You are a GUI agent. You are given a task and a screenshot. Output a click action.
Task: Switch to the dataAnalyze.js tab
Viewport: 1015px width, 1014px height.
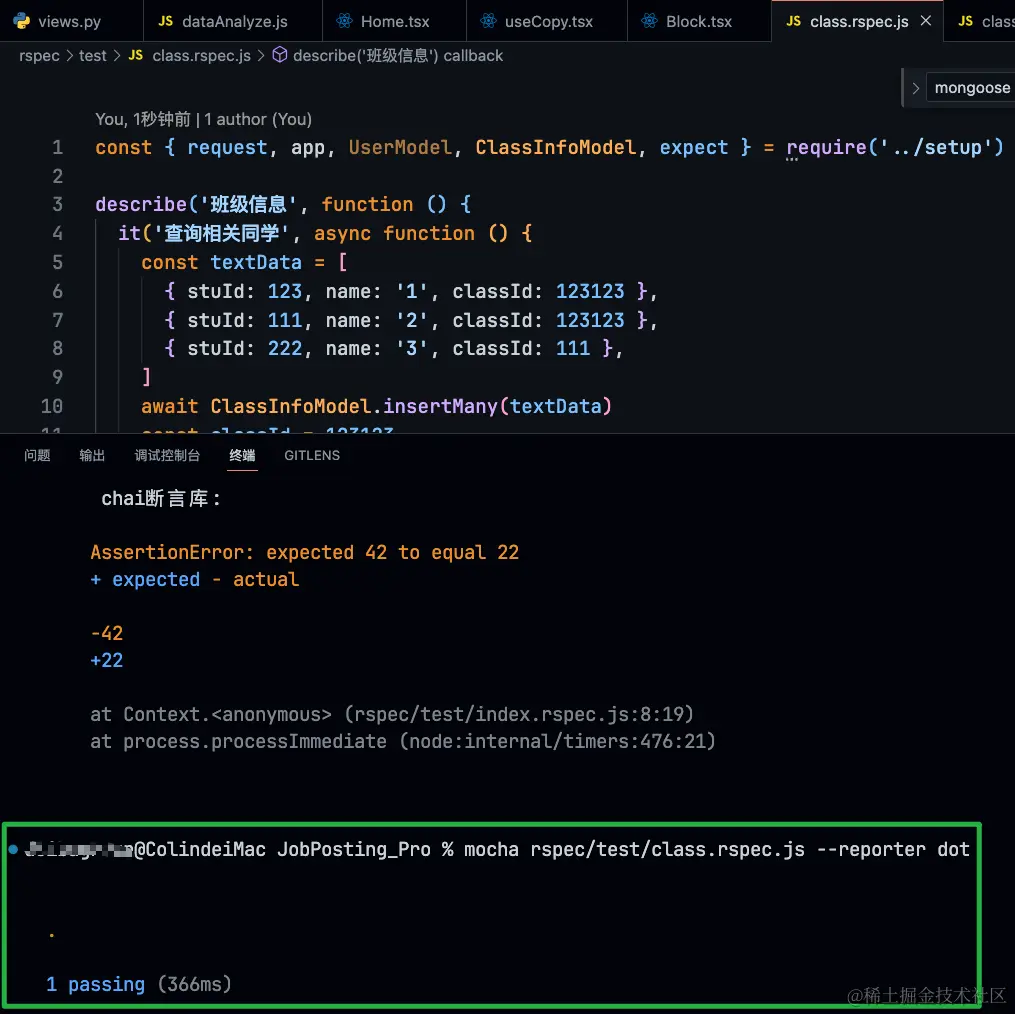[x=233, y=21]
